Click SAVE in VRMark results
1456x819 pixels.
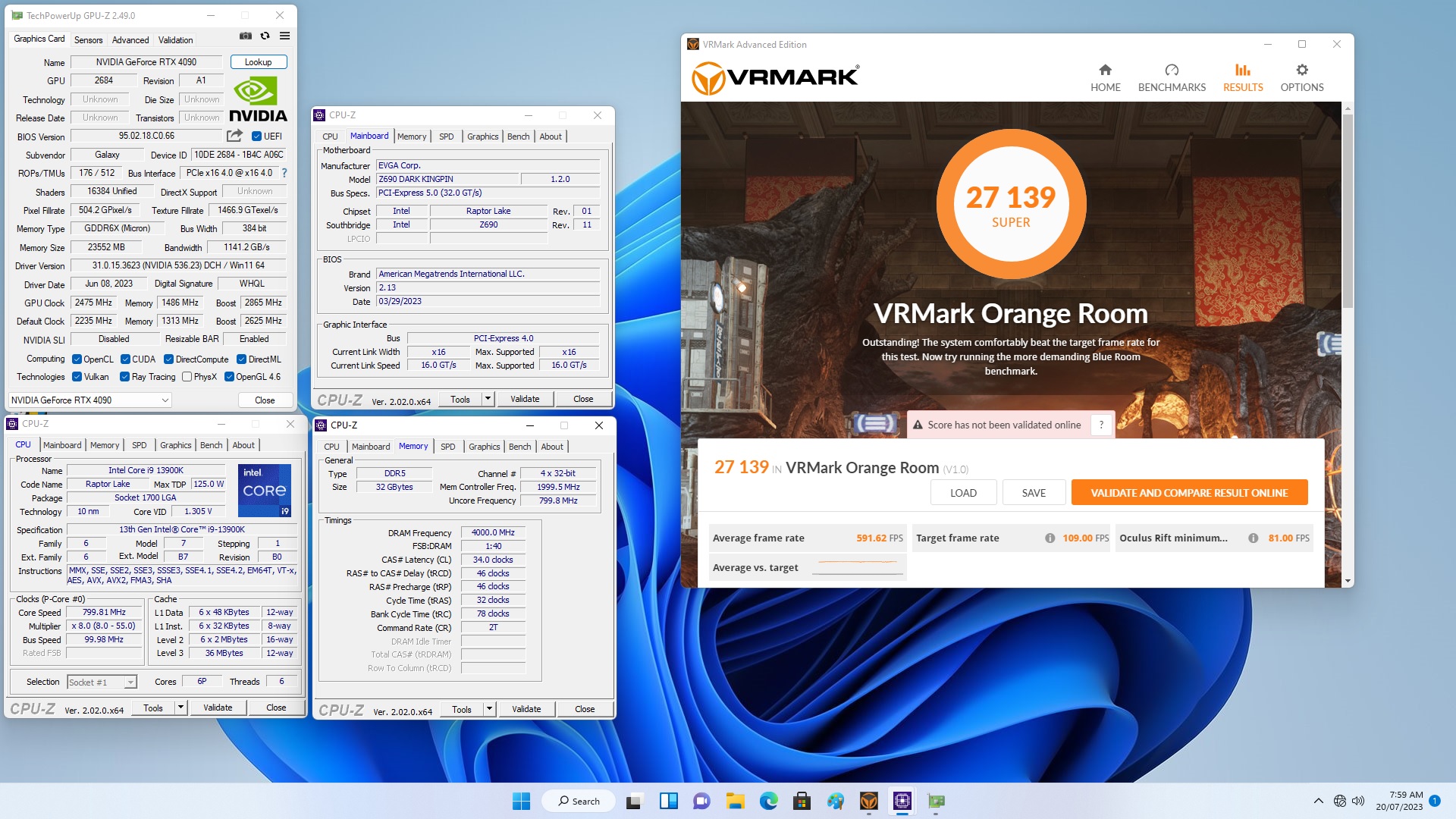[x=1034, y=492]
